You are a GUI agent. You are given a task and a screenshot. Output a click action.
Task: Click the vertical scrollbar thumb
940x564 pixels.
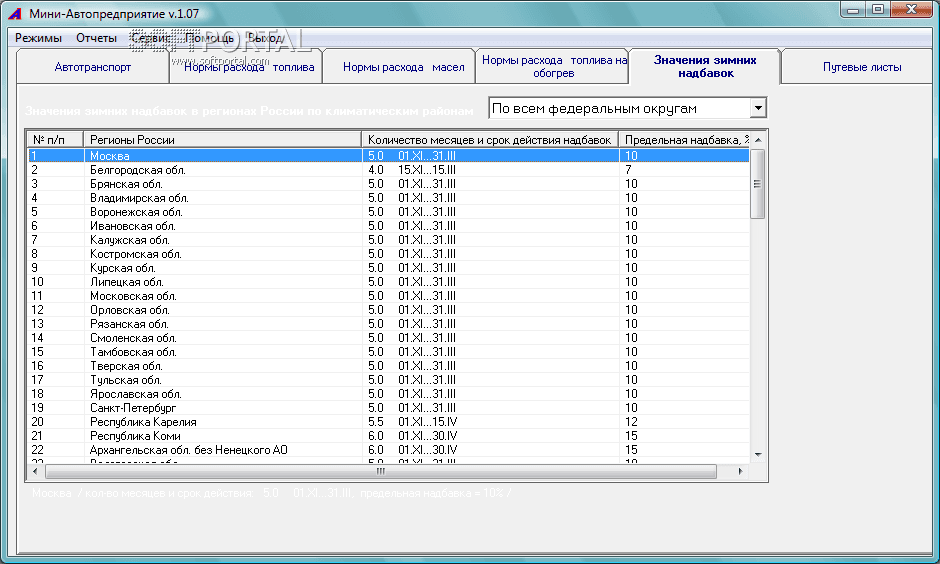pyautogui.click(x=758, y=184)
